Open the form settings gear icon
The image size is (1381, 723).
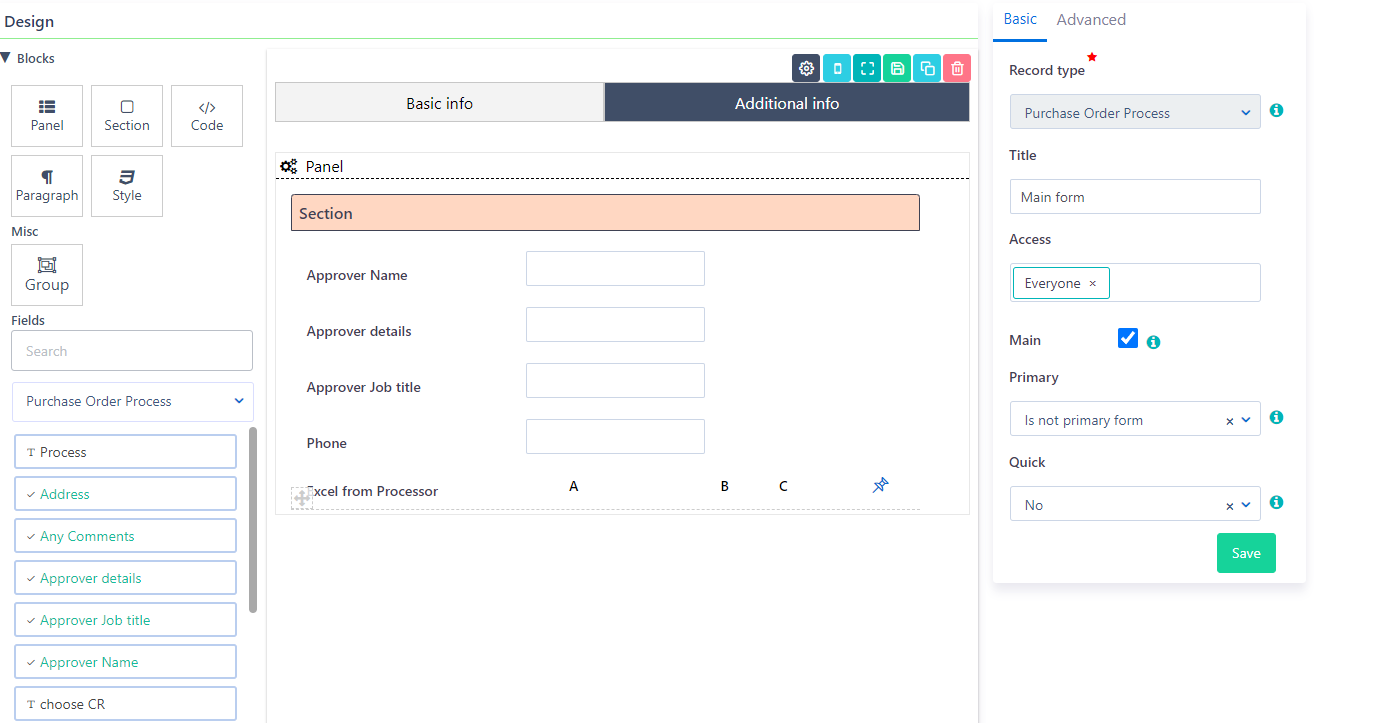point(806,68)
